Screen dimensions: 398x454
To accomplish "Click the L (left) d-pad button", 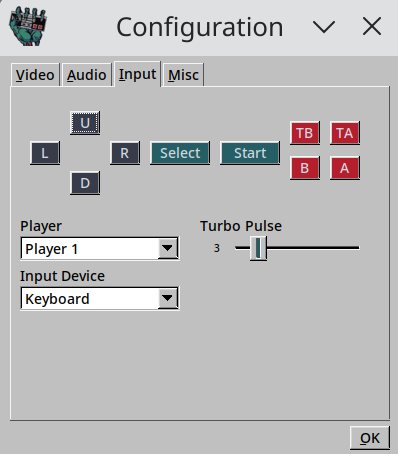I will pyautogui.click(x=45, y=153).
